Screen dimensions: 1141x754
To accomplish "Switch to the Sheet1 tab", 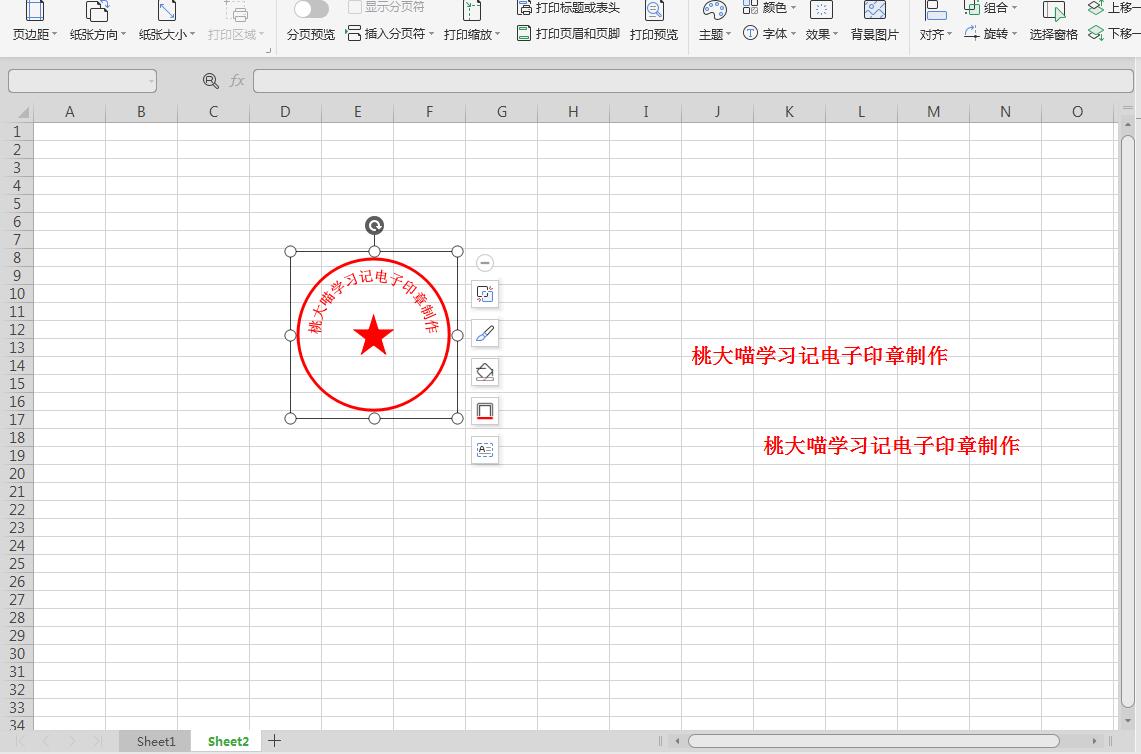I will (x=156, y=741).
